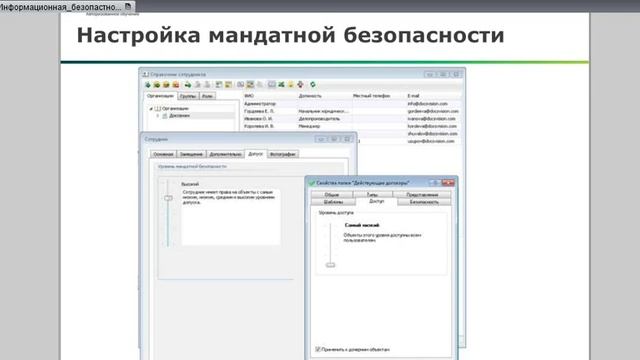Open the Замещение tab
The width and height of the screenshot is (640, 360).
click(x=191, y=154)
